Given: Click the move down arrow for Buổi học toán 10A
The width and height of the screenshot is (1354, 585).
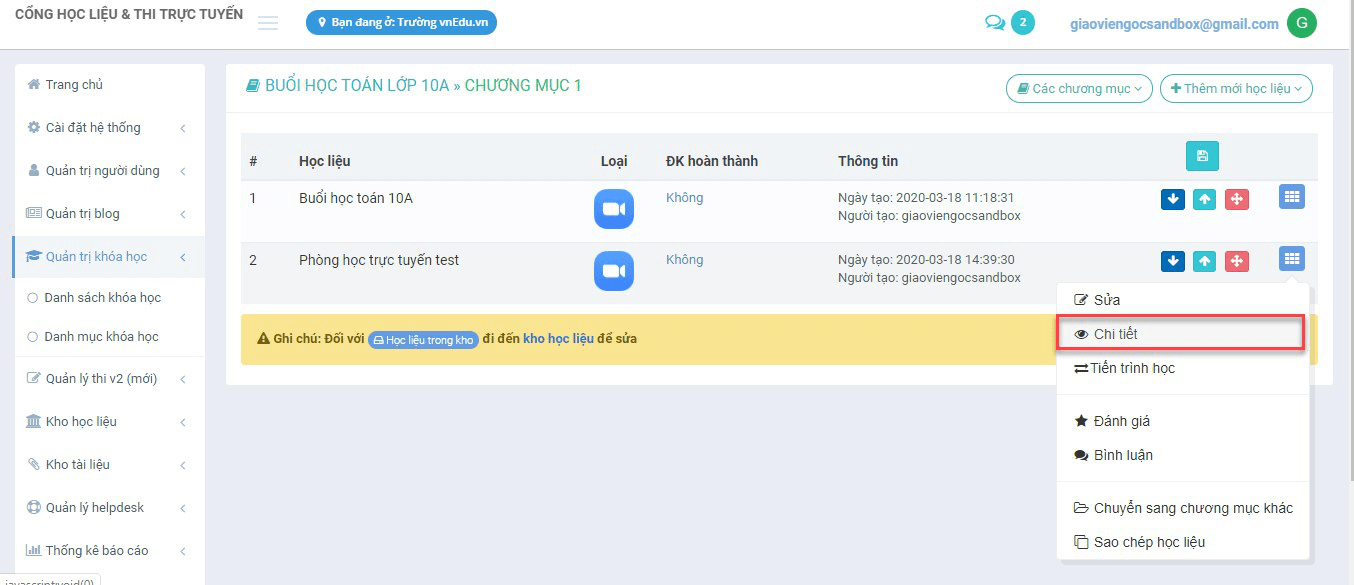Looking at the screenshot, I should [1172, 199].
